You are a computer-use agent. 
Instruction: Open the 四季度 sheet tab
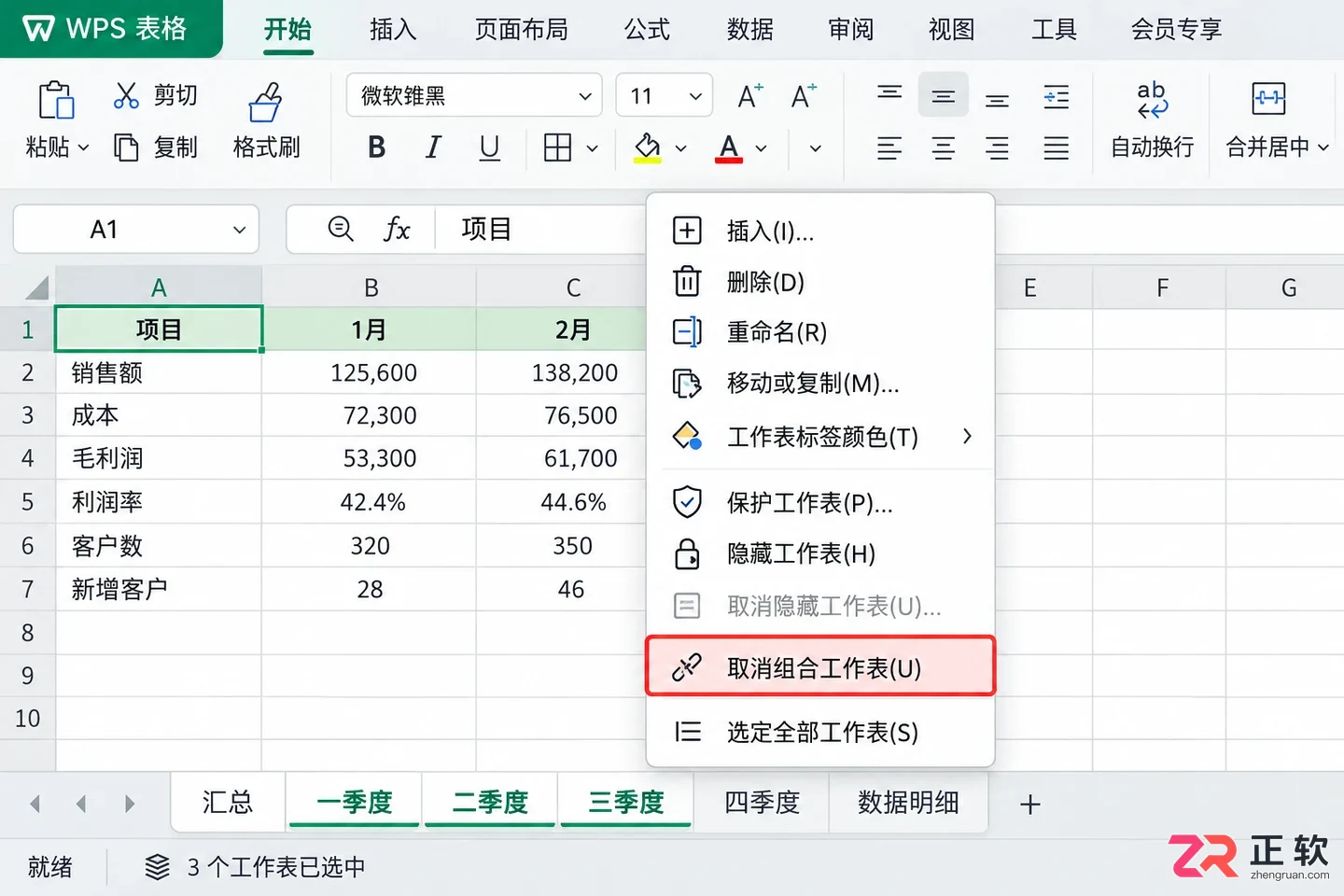762,802
